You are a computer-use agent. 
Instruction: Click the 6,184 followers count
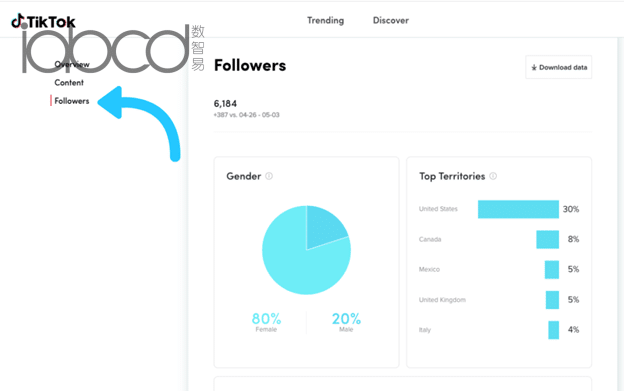225,103
